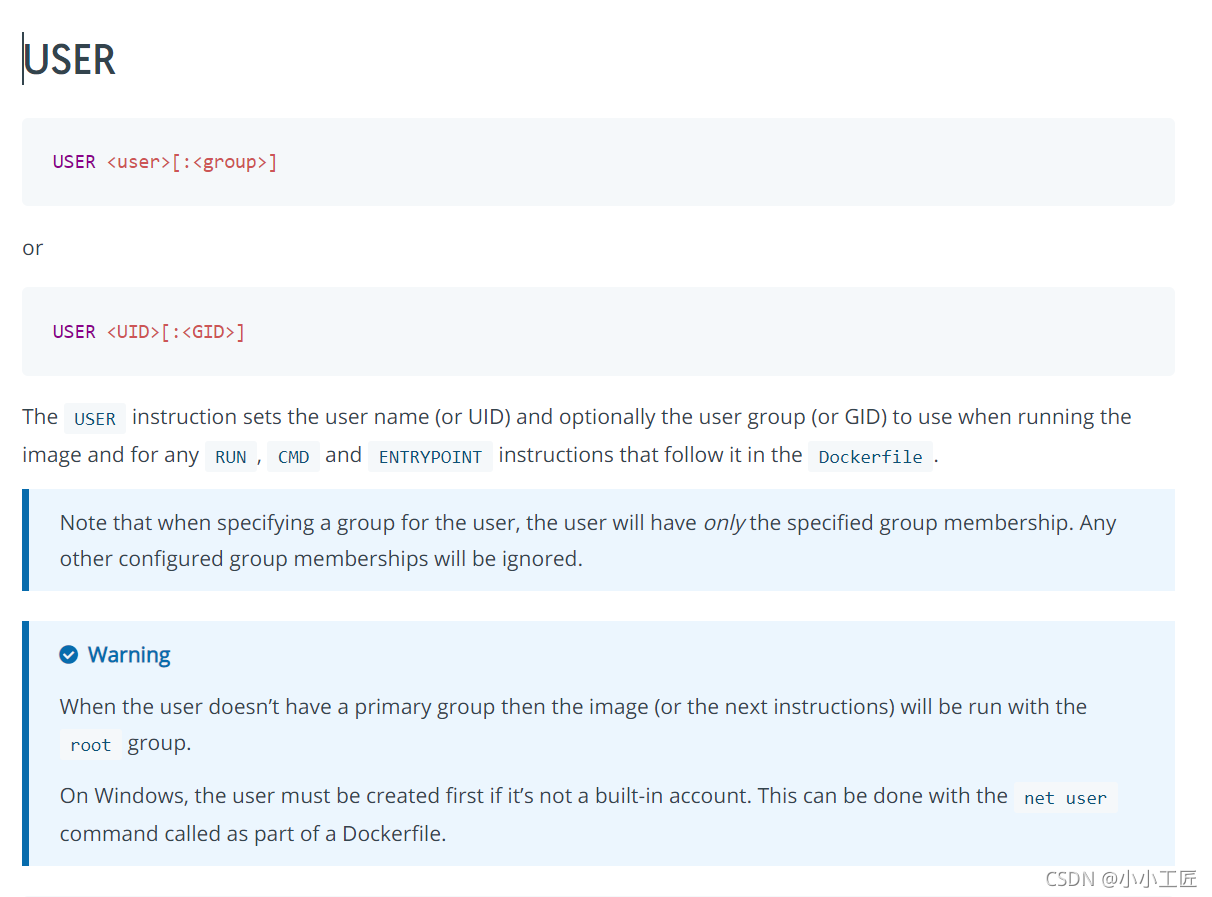The width and height of the screenshot is (1212, 897).
Task: Click the inline ENTRYPOINT code tag
Action: (x=431, y=457)
